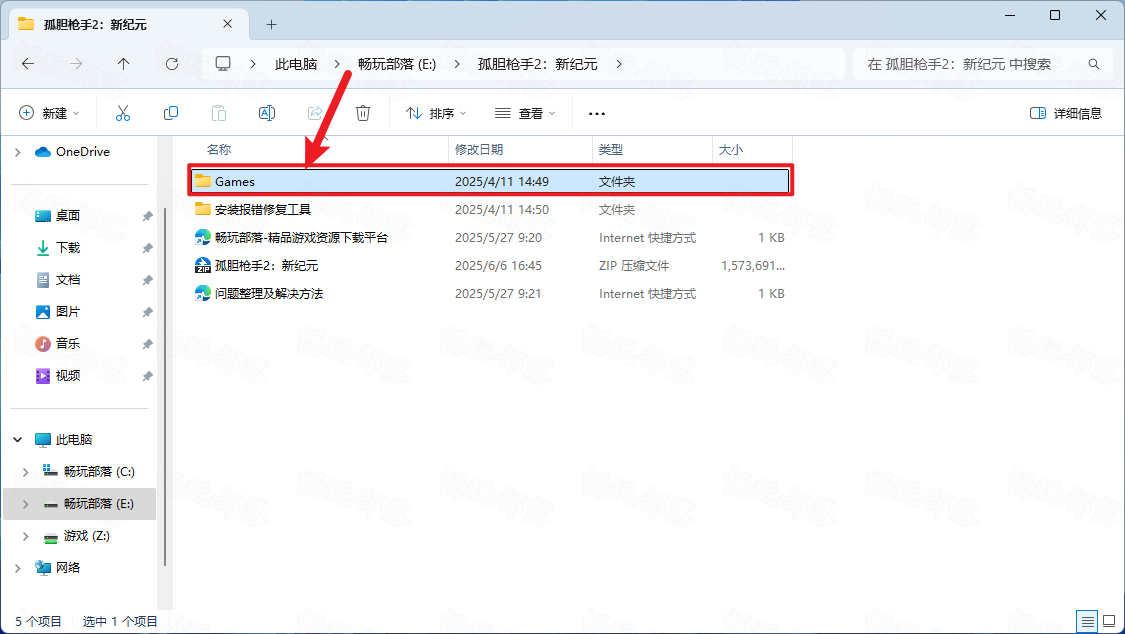This screenshot has width=1125, height=634.
Task: Click the Share icon in toolbar
Action: pos(315,113)
